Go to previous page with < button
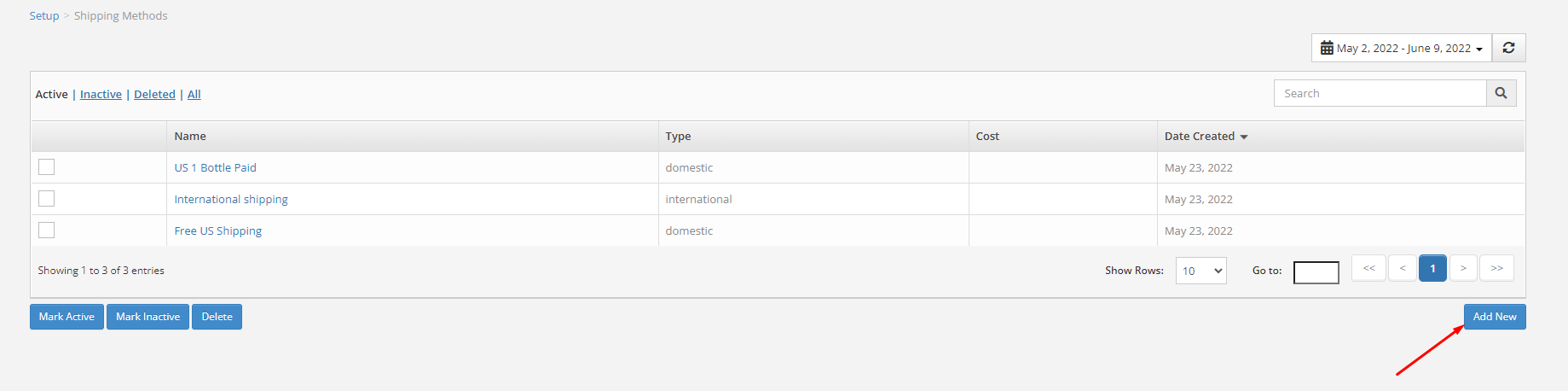 1402,268
